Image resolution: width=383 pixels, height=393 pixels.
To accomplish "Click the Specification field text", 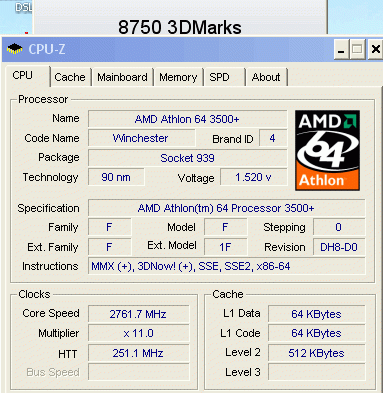I will click(227, 208).
